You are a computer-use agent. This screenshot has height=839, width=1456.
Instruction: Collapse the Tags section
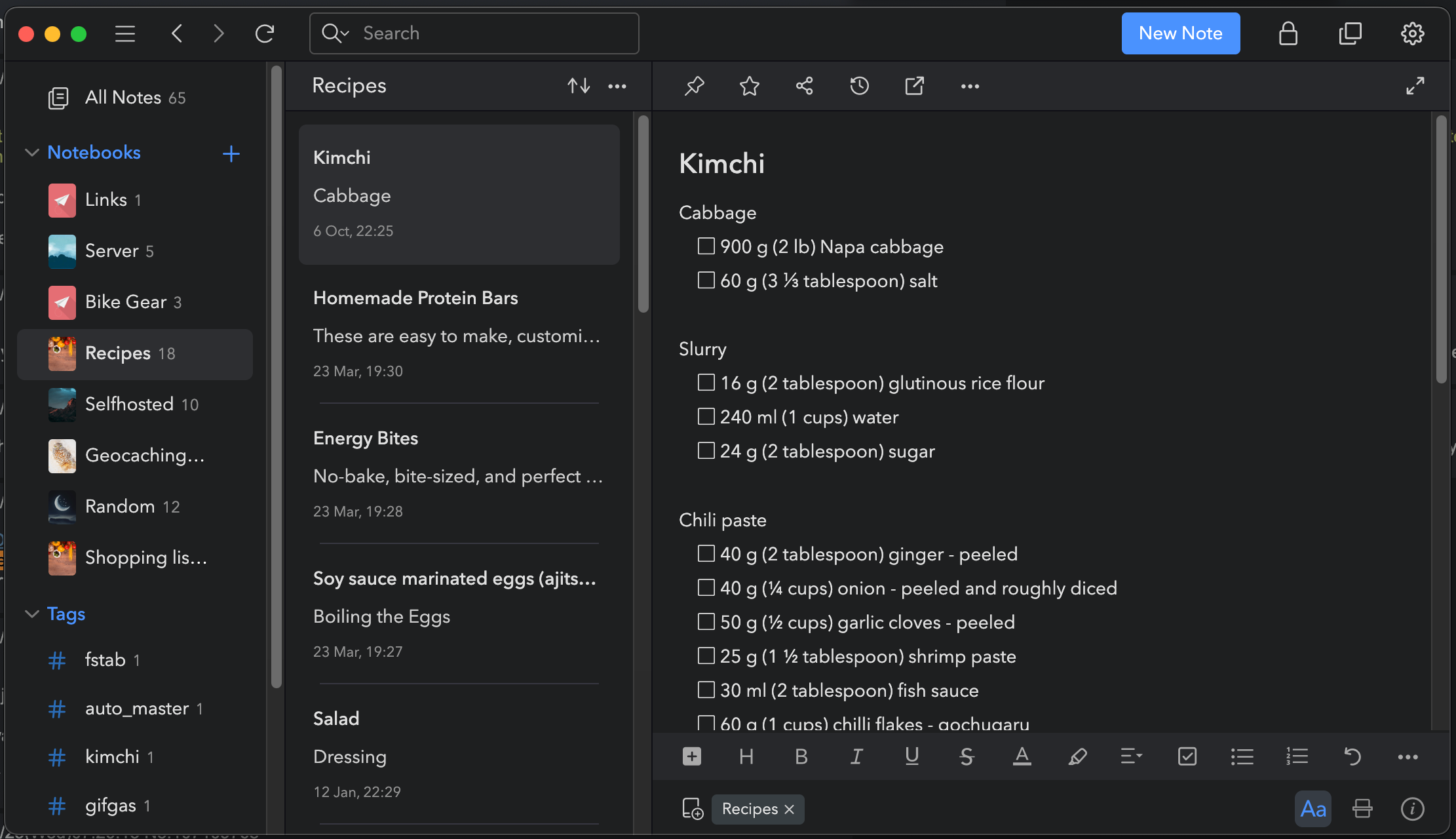coord(31,614)
